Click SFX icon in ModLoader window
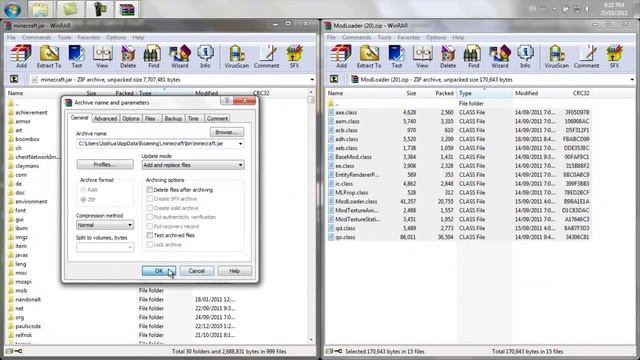The width and height of the screenshot is (640, 360). pos(614,56)
